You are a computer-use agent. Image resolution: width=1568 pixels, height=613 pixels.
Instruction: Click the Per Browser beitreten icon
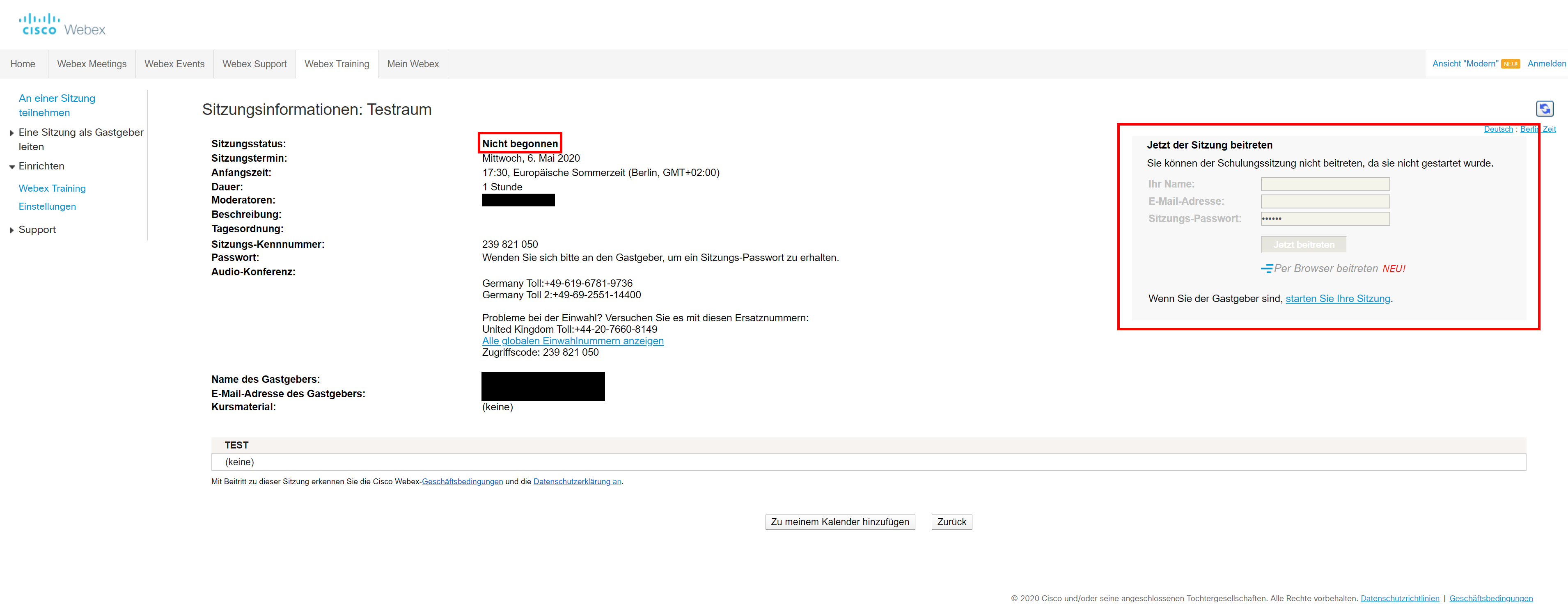coord(1267,268)
